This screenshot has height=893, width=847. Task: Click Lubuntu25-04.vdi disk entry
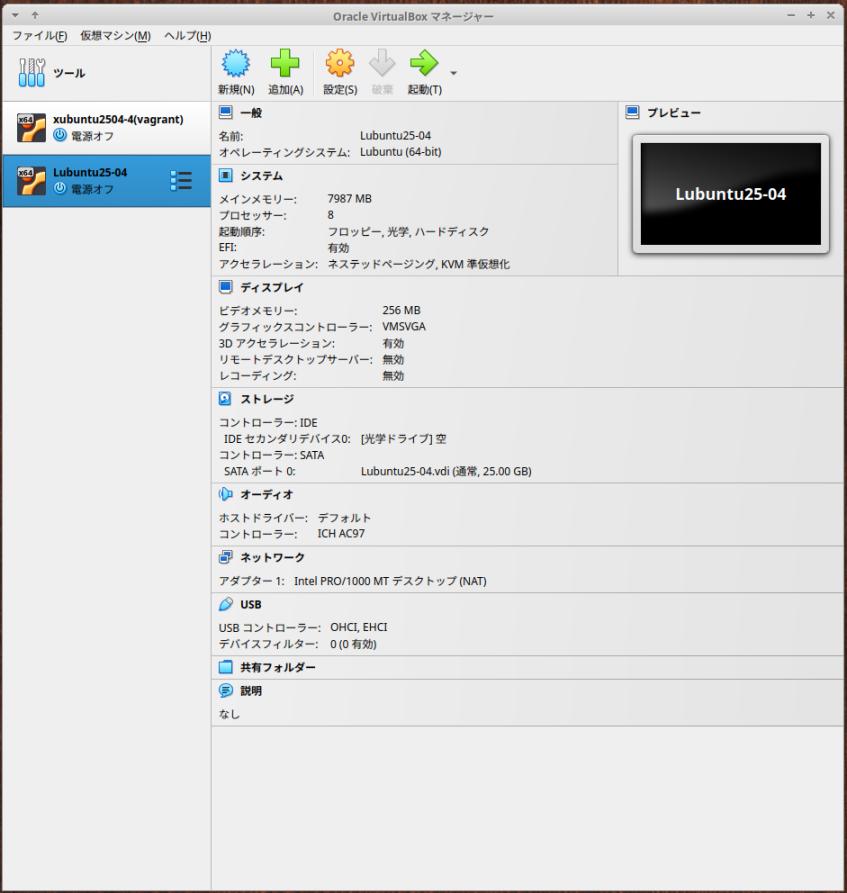(446, 471)
